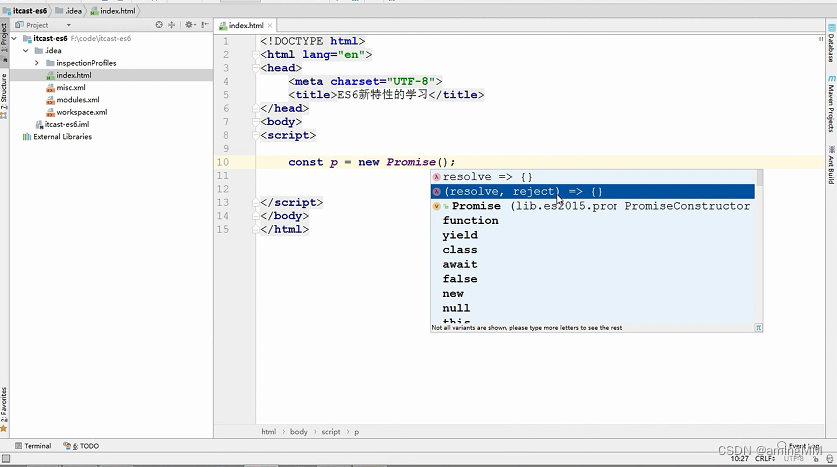Click the Scroll from Source target icon
This screenshot has width=837, height=467.
pos(159,25)
